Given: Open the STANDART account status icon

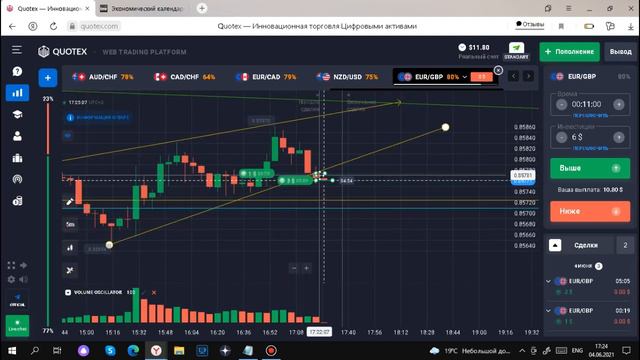Looking at the screenshot, I should click(516, 51).
